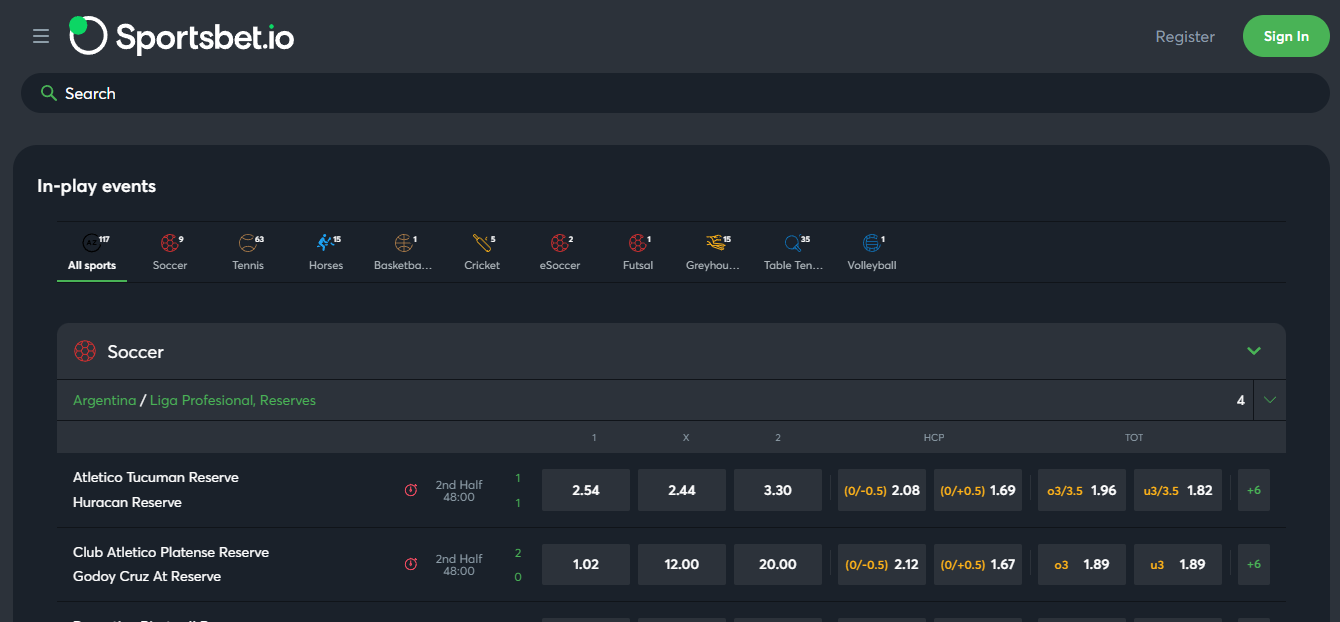Open Huracan Reserve team name

click(127, 502)
